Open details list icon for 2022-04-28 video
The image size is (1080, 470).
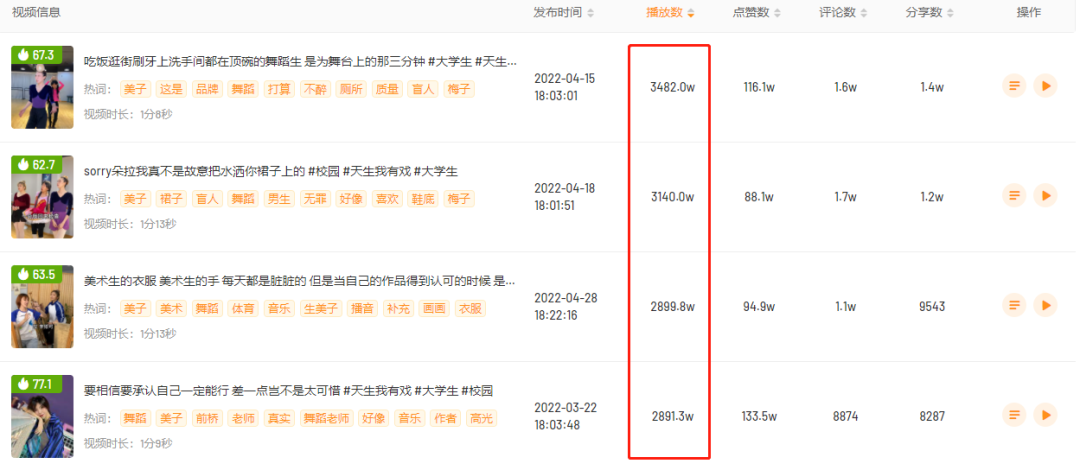coord(1015,305)
